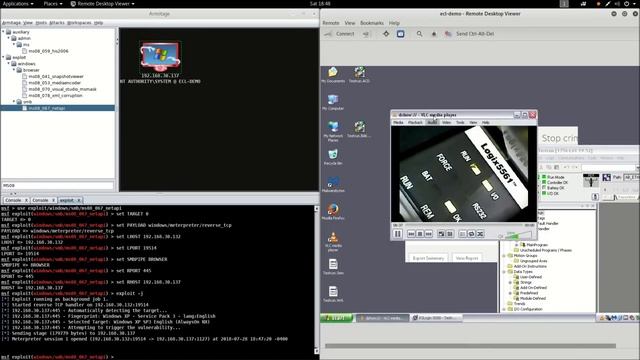The height and width of the screenshot is (360, 640).
Task: Click the Armitage console vertical scrollbar
Action: 317,280
